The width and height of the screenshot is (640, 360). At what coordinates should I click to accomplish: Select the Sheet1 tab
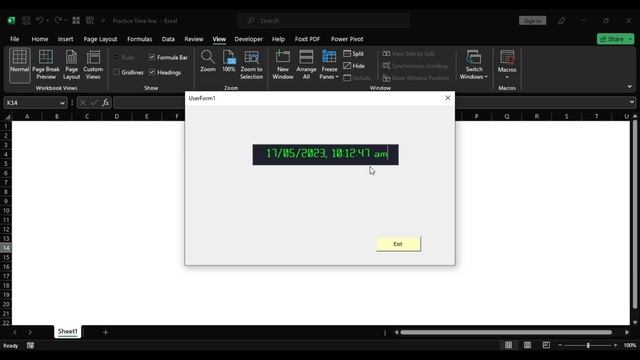coord(67,331)
